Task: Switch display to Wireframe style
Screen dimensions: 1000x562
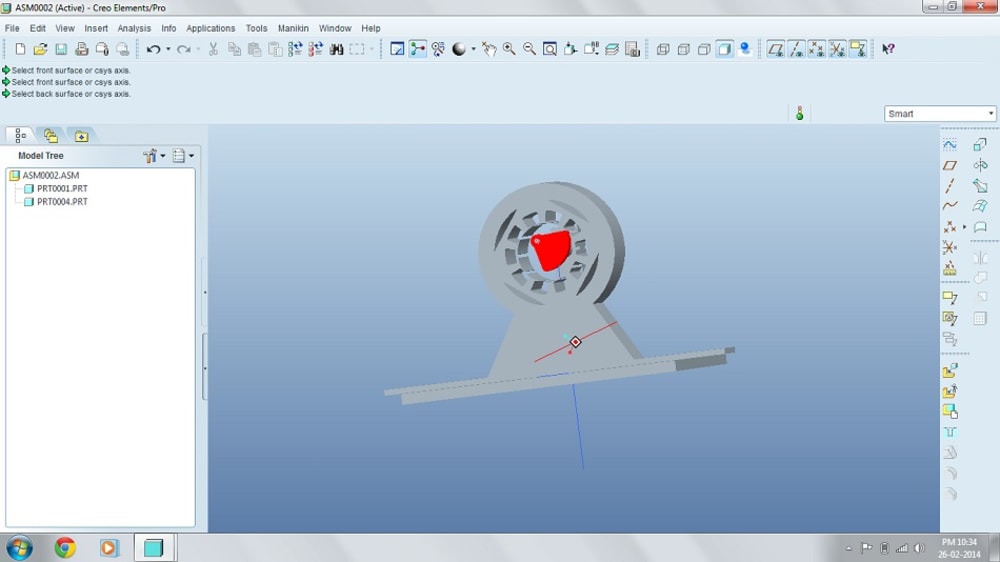Action: [663, 49]
